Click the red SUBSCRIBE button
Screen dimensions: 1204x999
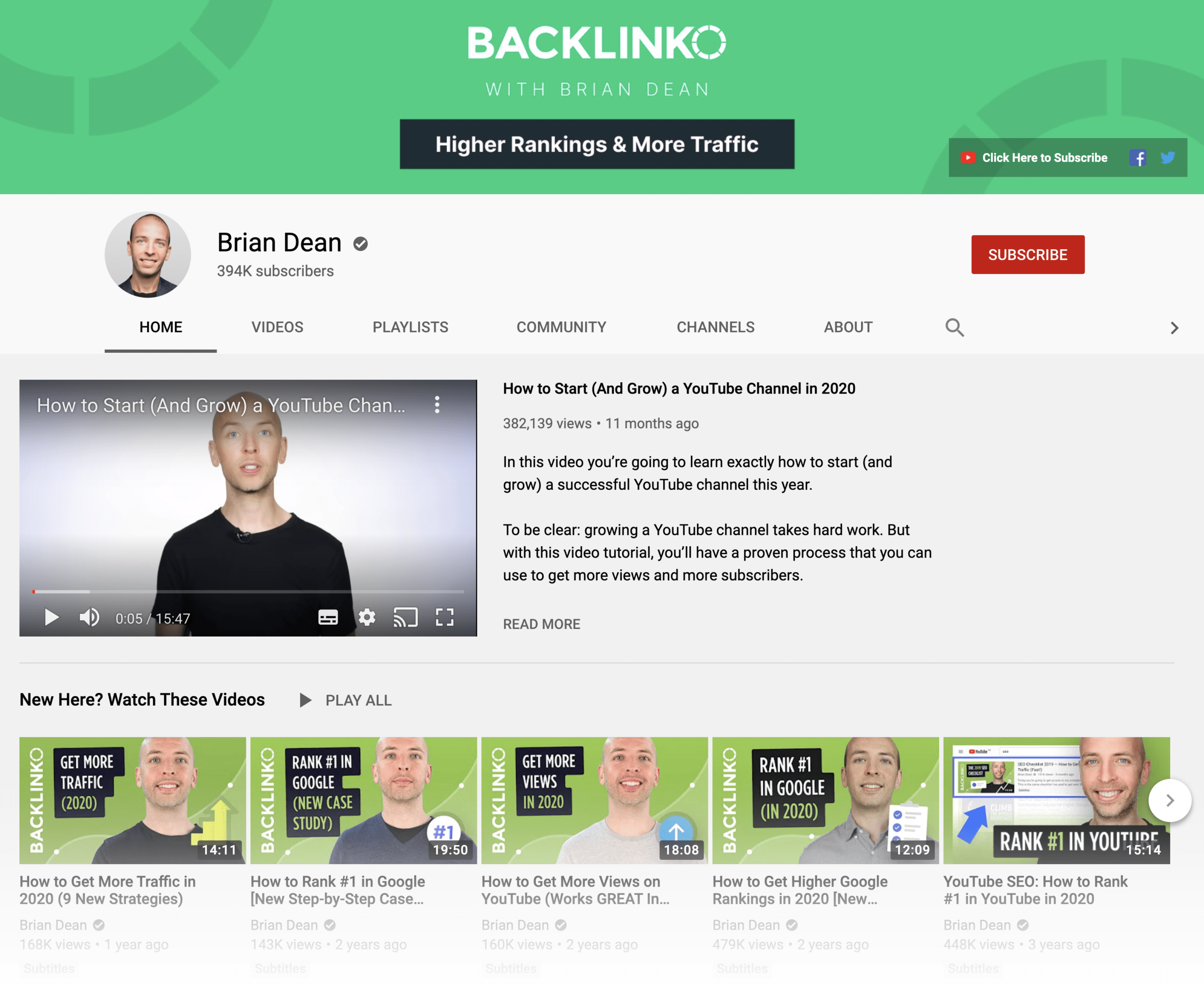click(x=1027, y=254)
